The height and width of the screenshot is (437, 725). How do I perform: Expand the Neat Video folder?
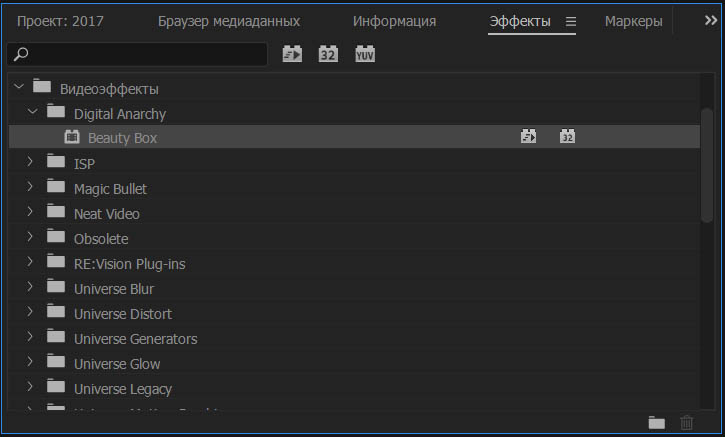click(x=30, y=211)
